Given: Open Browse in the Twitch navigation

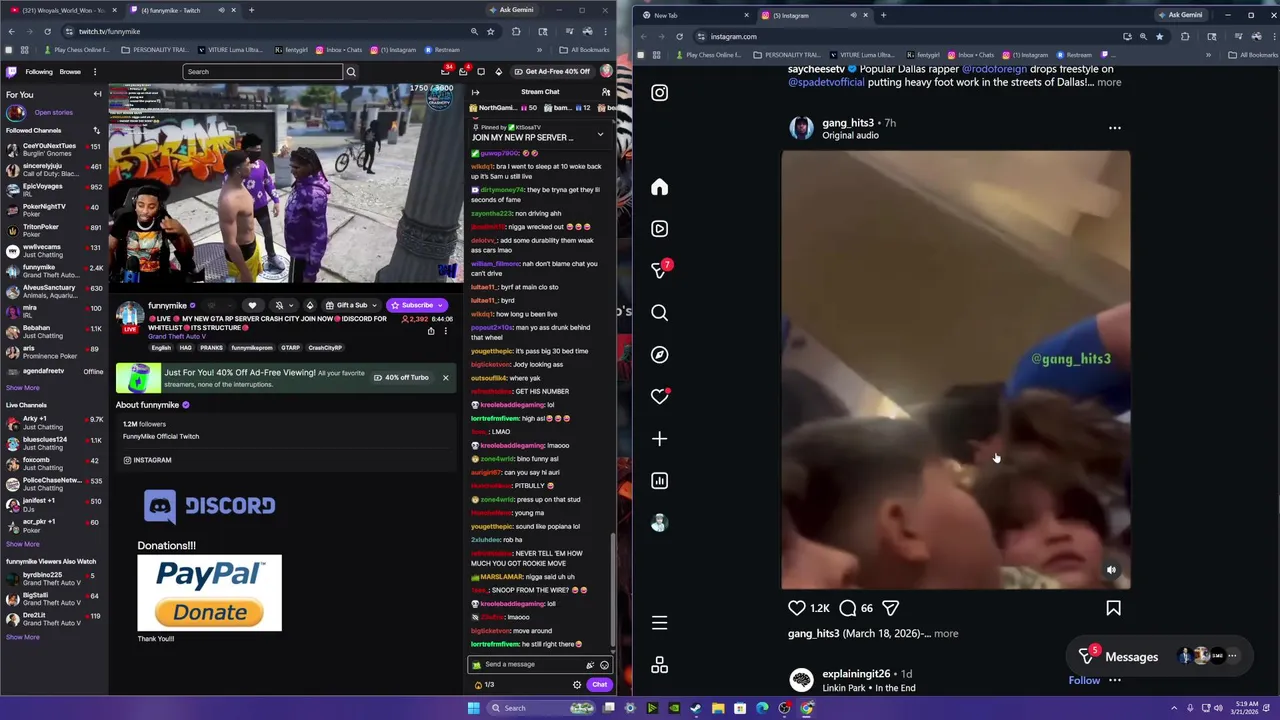Looking at the screenshot, I should 70,72.
